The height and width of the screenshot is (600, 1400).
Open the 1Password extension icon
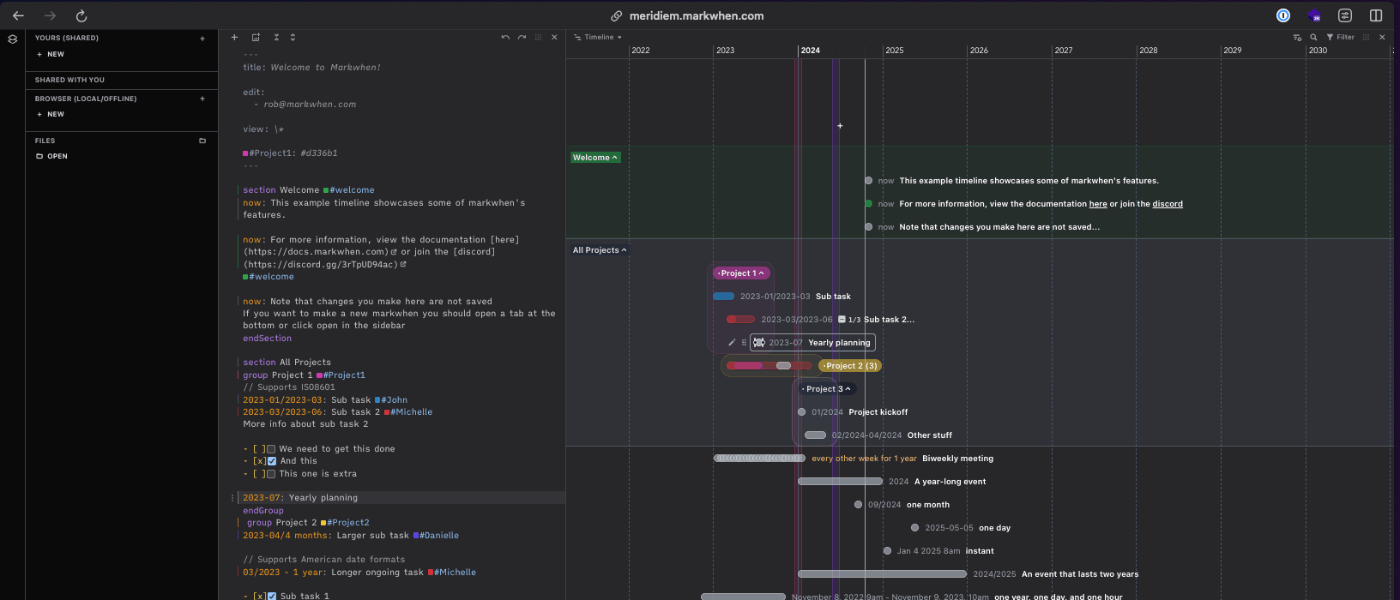(x=1283, y=16)
